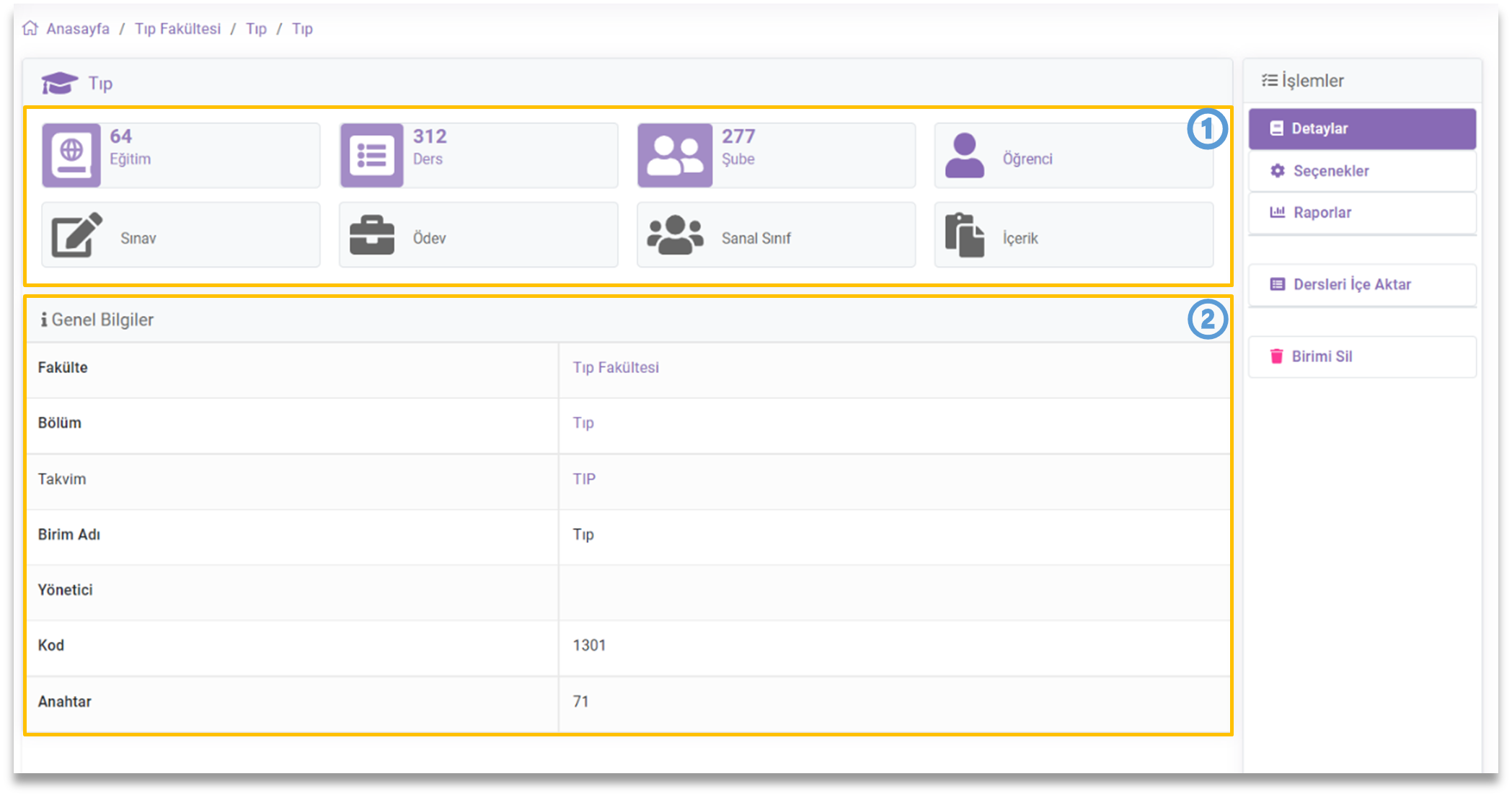Screen dimensions: 1512x797
Task: Open the Sanal Sınıf group icon
Action: 675,235
